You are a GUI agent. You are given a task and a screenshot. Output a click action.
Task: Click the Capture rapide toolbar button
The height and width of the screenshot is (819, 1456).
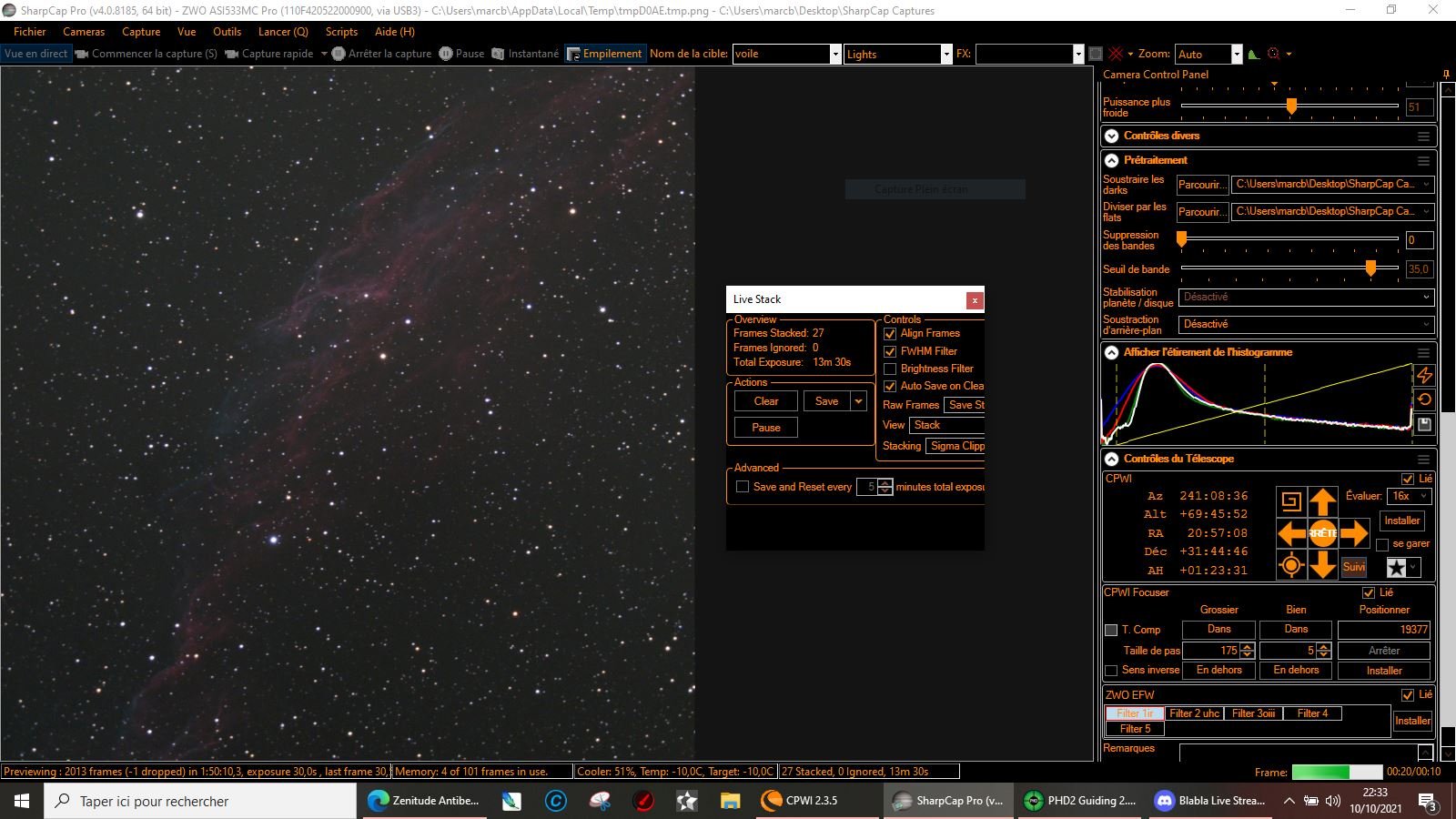[x=269, y=54]
